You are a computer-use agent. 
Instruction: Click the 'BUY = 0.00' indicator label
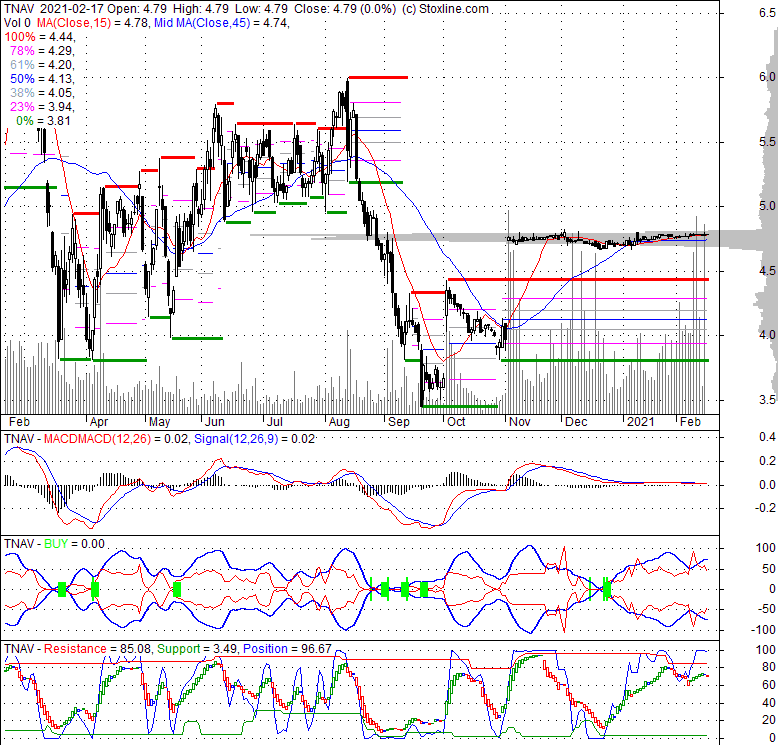point(75,544)
